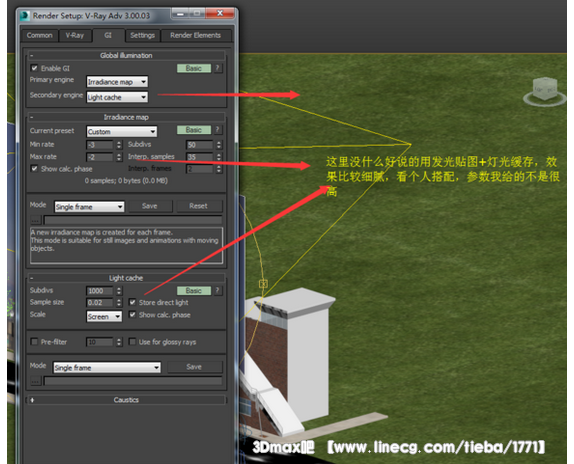Enable the Pre-filter checkbox
Screen dimensions: 574x464
point(34,342)
